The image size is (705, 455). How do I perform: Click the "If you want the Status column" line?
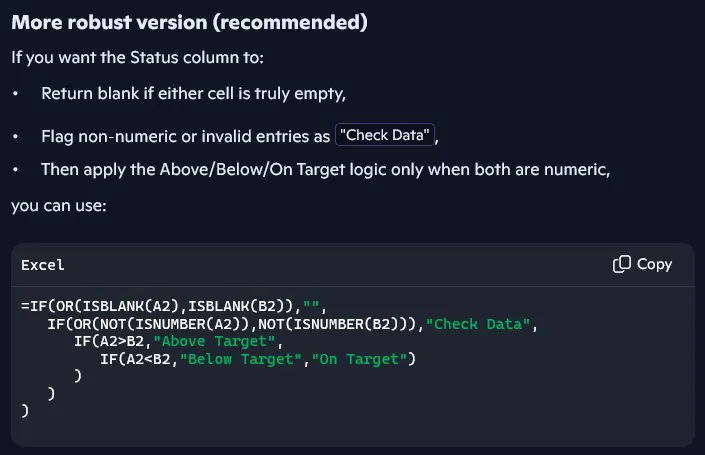pyautogui.click(x=137, y=57)
